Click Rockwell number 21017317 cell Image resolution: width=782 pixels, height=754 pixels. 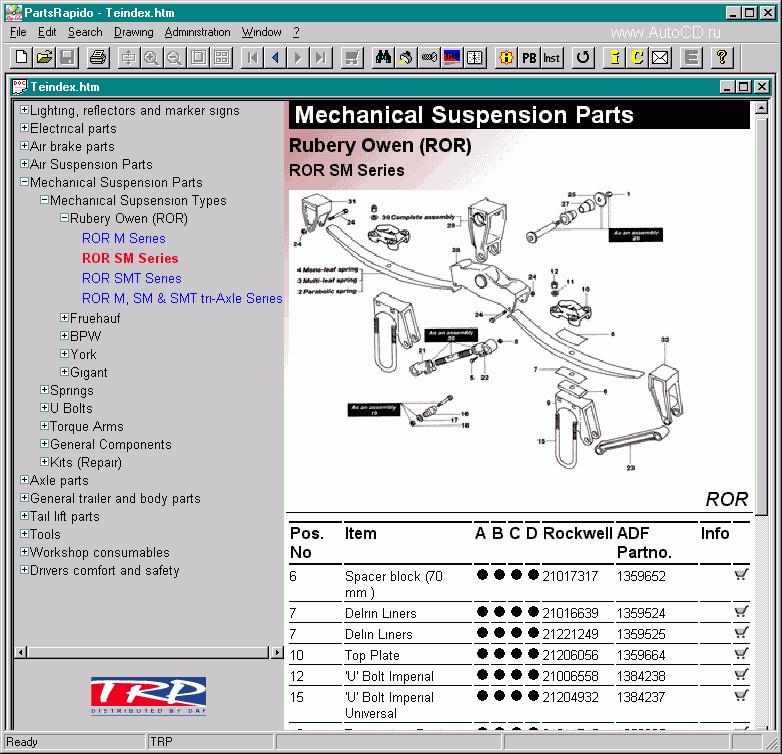pos(570,576)
